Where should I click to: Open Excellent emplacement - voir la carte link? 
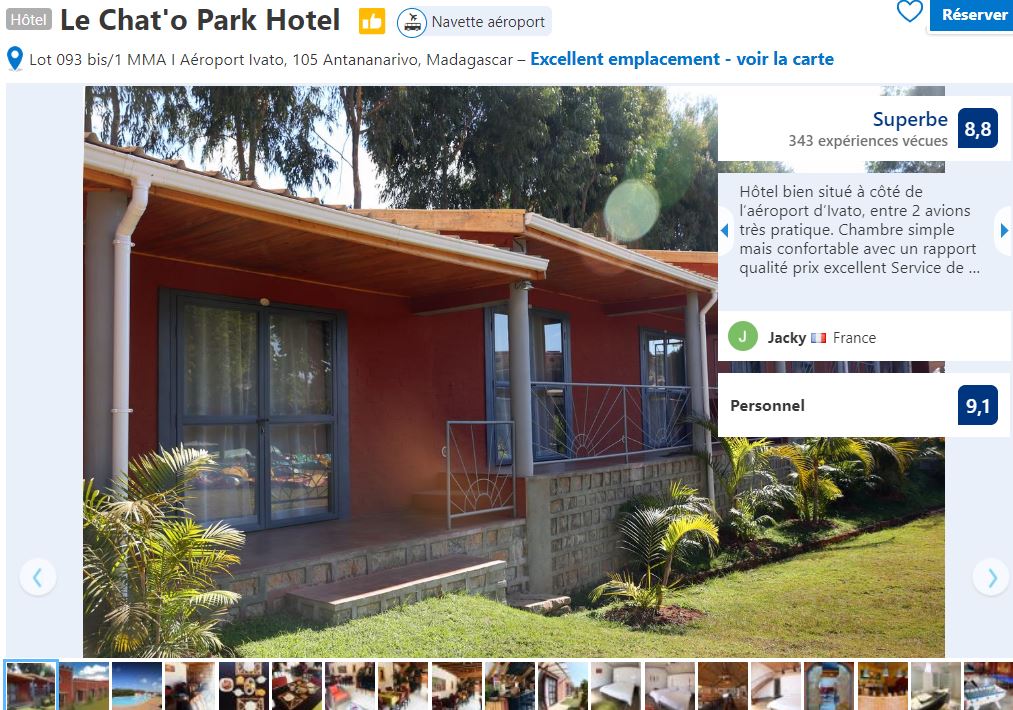tap(682, 59)
